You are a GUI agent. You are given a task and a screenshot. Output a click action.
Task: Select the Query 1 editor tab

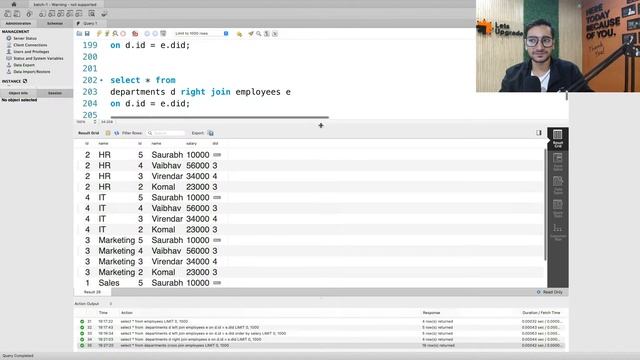tap(91, 23)
